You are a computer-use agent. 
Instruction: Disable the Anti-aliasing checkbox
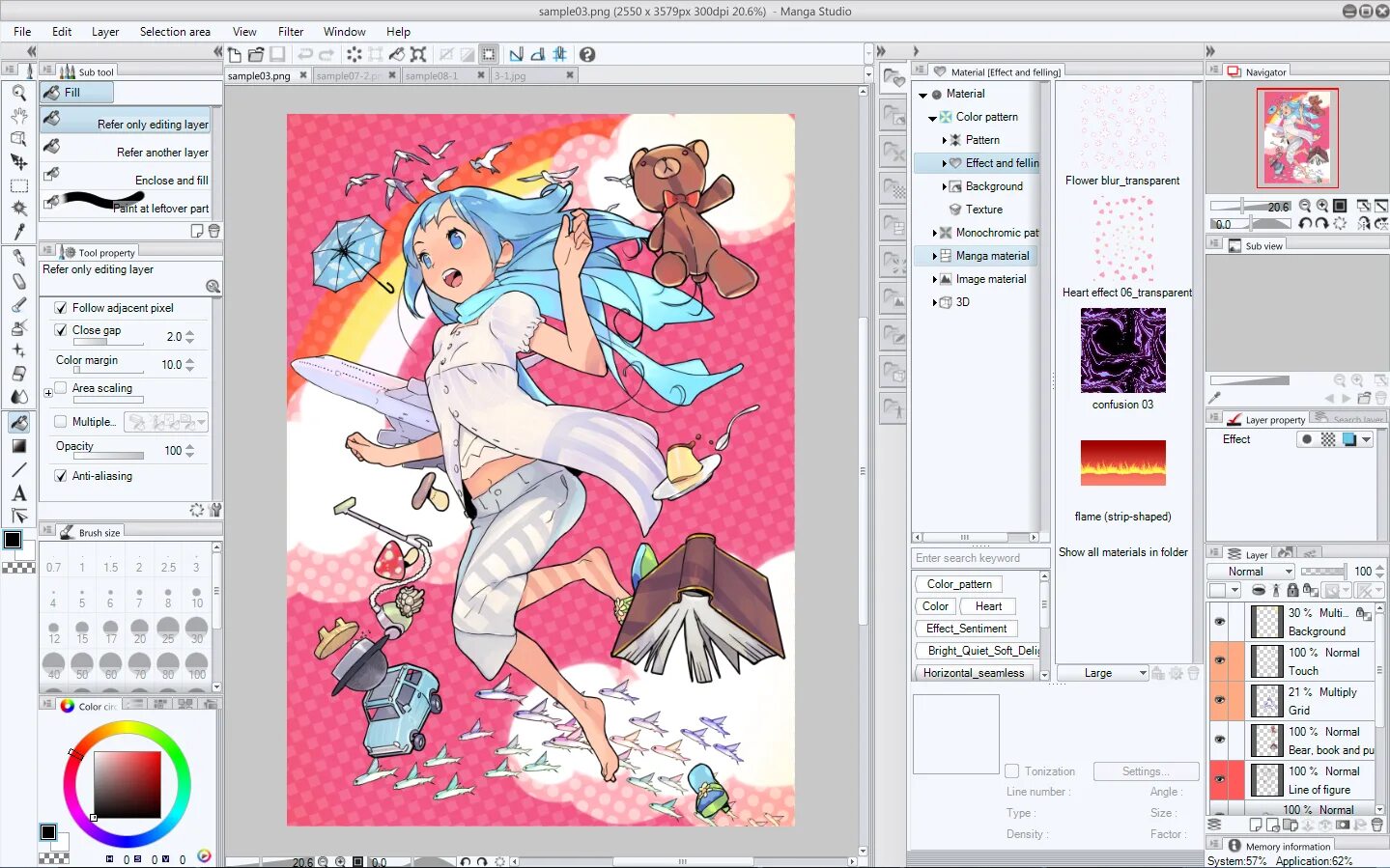pos(61,476)
